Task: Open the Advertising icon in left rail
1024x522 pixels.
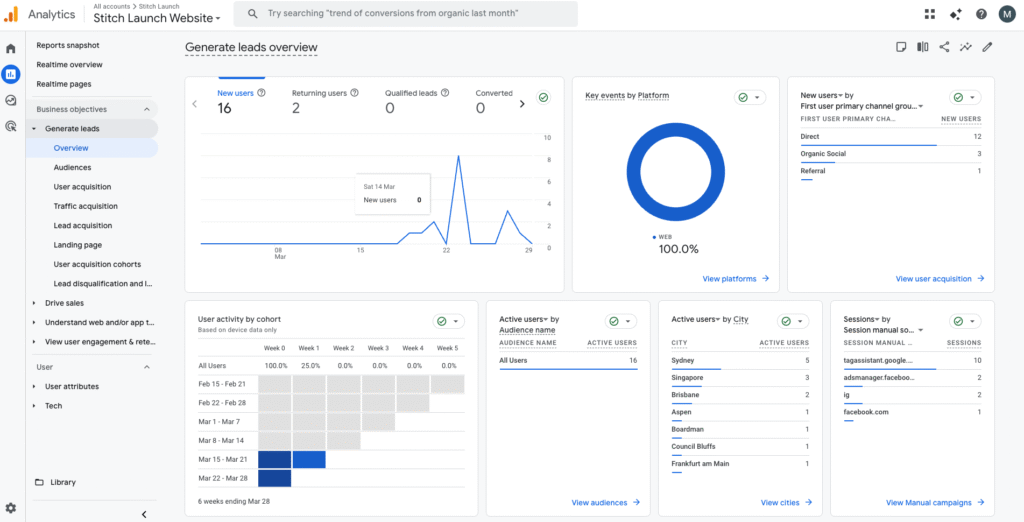Action: [x=11, y=126]
